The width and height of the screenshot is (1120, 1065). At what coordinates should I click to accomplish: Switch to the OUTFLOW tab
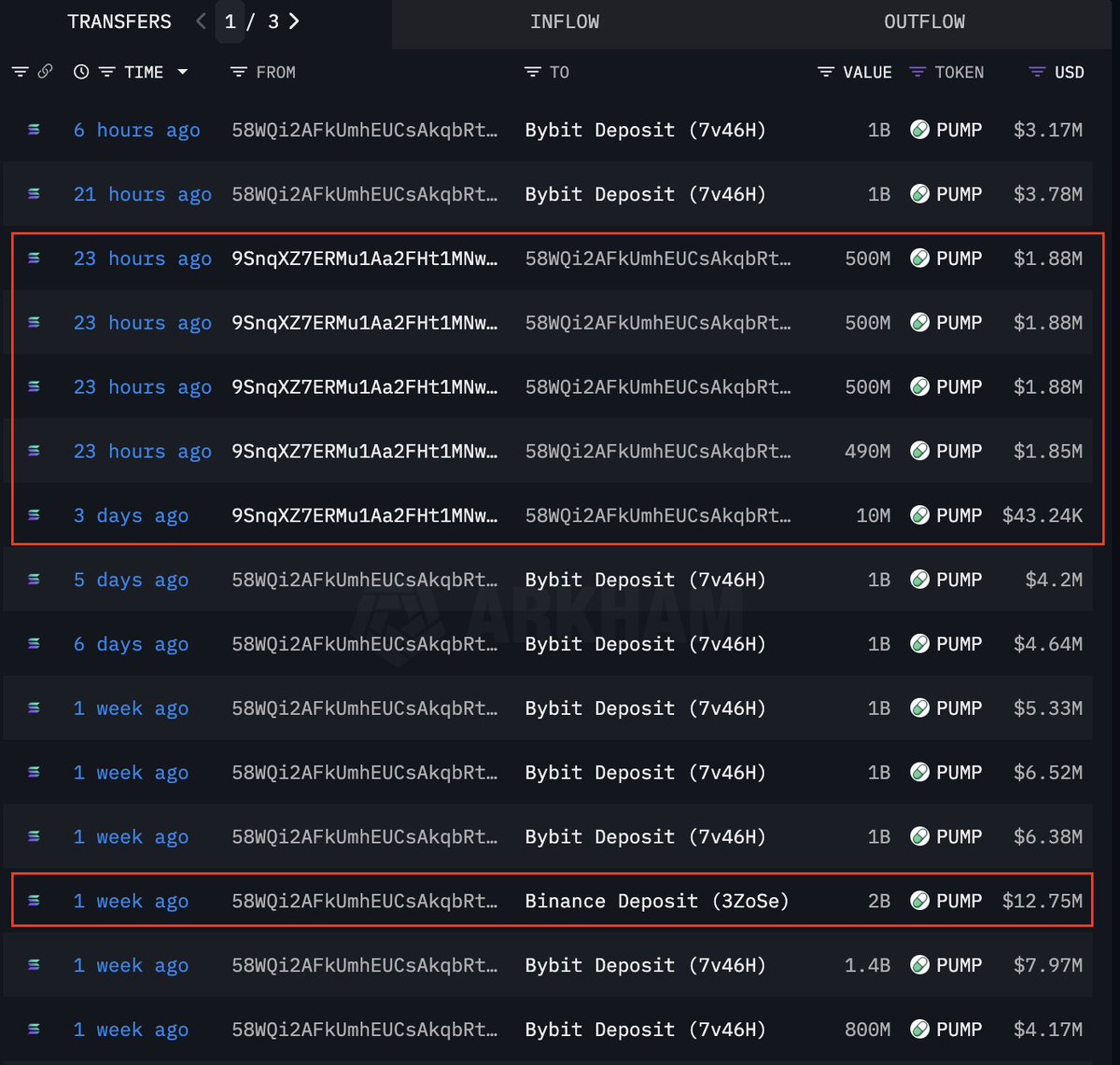tap(924, 21)
